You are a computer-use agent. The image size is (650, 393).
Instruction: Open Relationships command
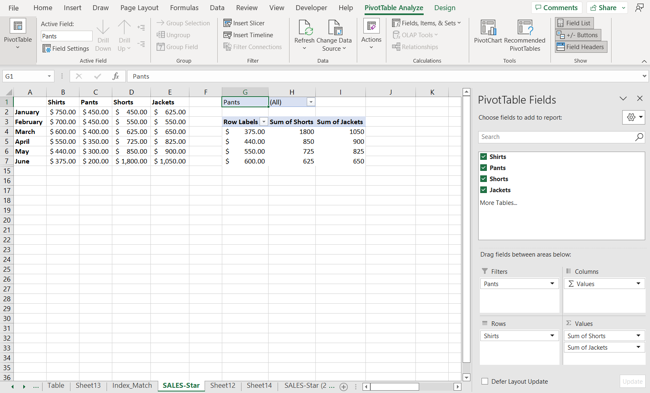coord(415,47)
